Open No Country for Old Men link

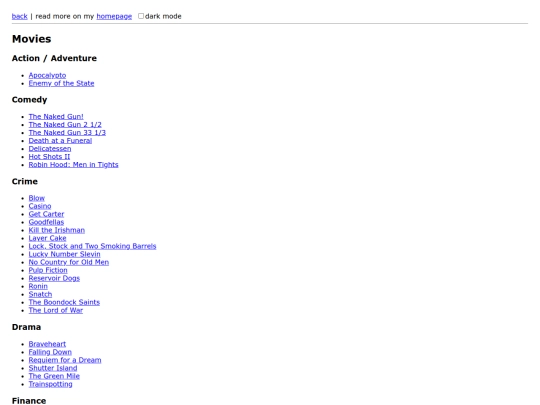coord(69,262)
